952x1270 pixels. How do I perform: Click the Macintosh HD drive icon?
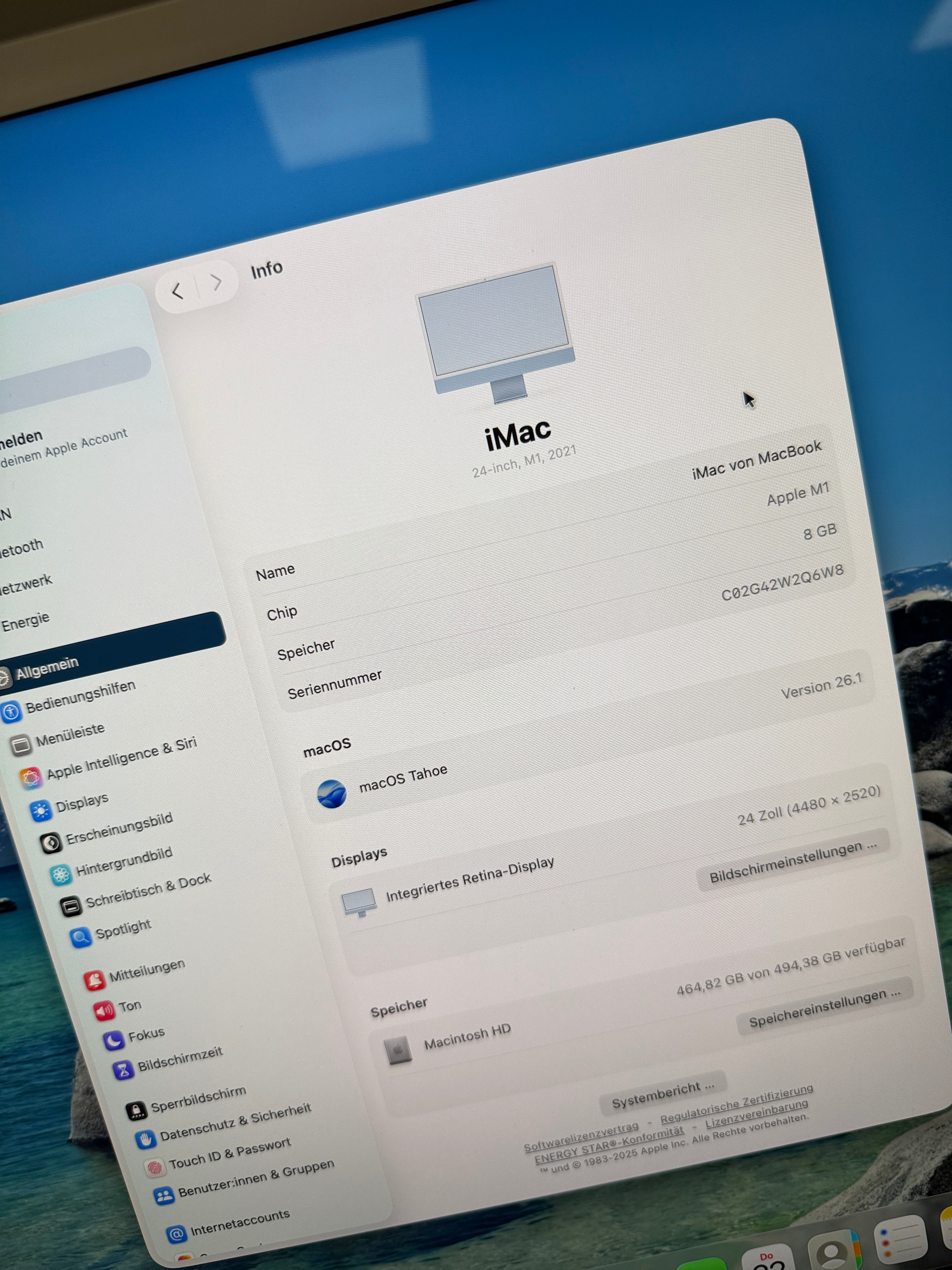point(398,1050)
